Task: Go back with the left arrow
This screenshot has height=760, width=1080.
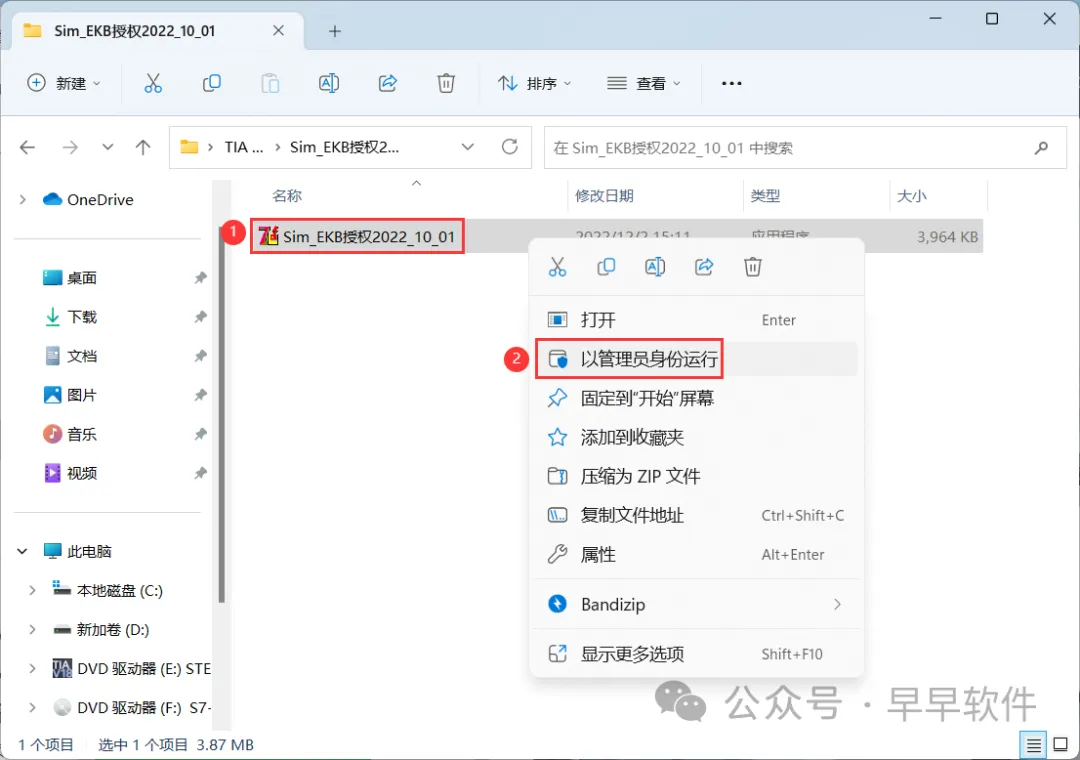Action: pos(28,147)
